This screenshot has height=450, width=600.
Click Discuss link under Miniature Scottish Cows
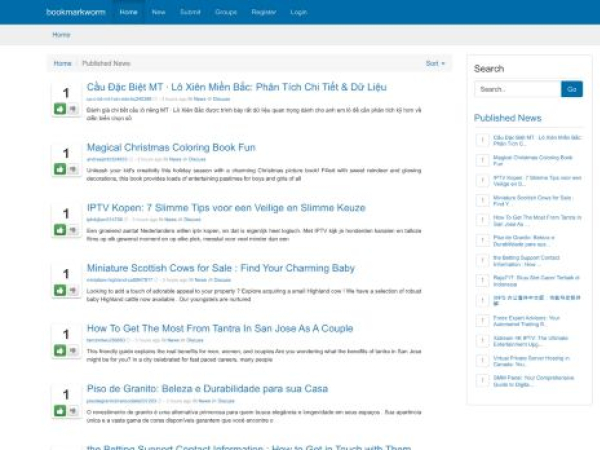pos(222,280)
